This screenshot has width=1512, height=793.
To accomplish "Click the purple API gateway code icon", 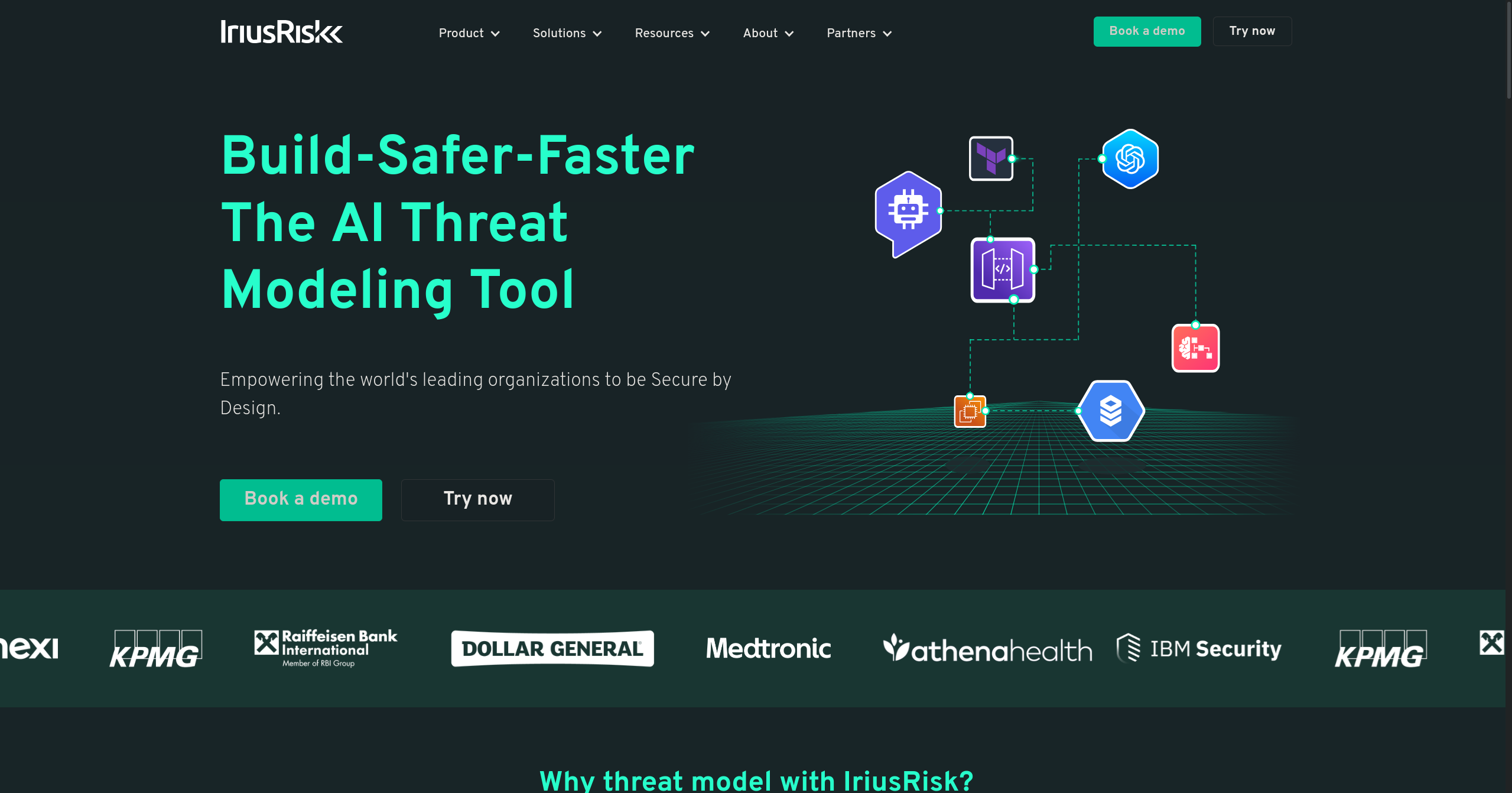I will click(1003, 269).
